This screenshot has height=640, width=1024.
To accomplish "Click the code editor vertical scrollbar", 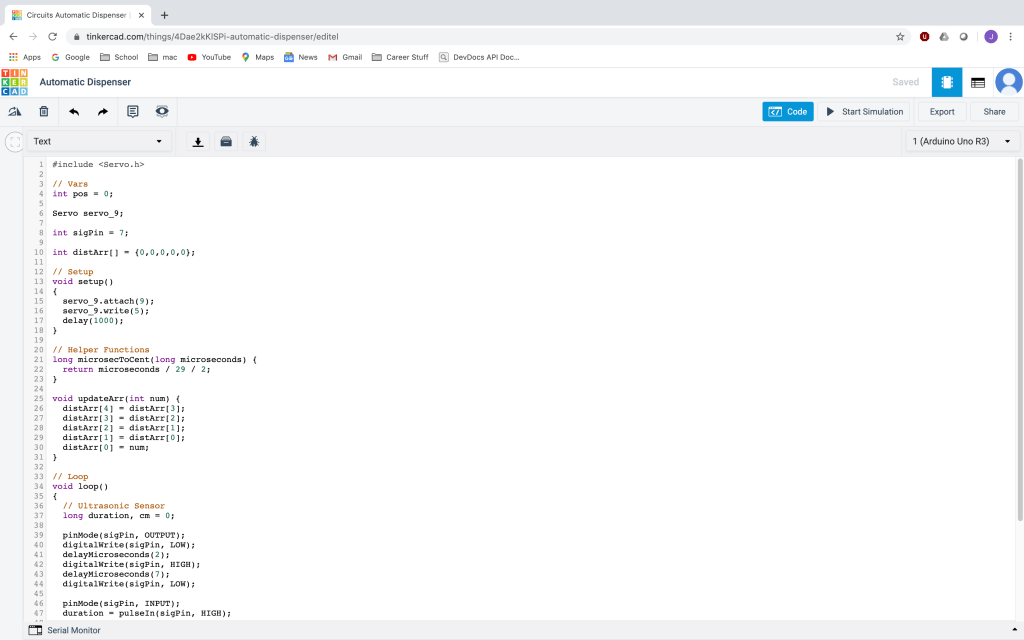I will pos(1019,340).
